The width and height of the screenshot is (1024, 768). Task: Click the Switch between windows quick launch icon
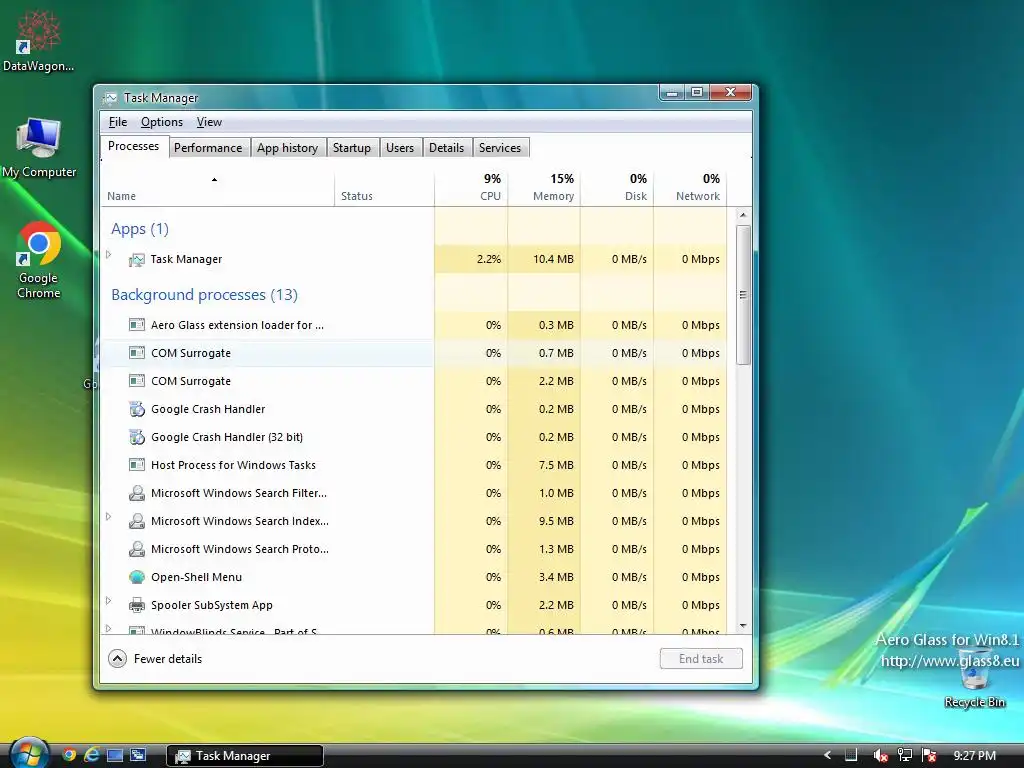[138, 755]
